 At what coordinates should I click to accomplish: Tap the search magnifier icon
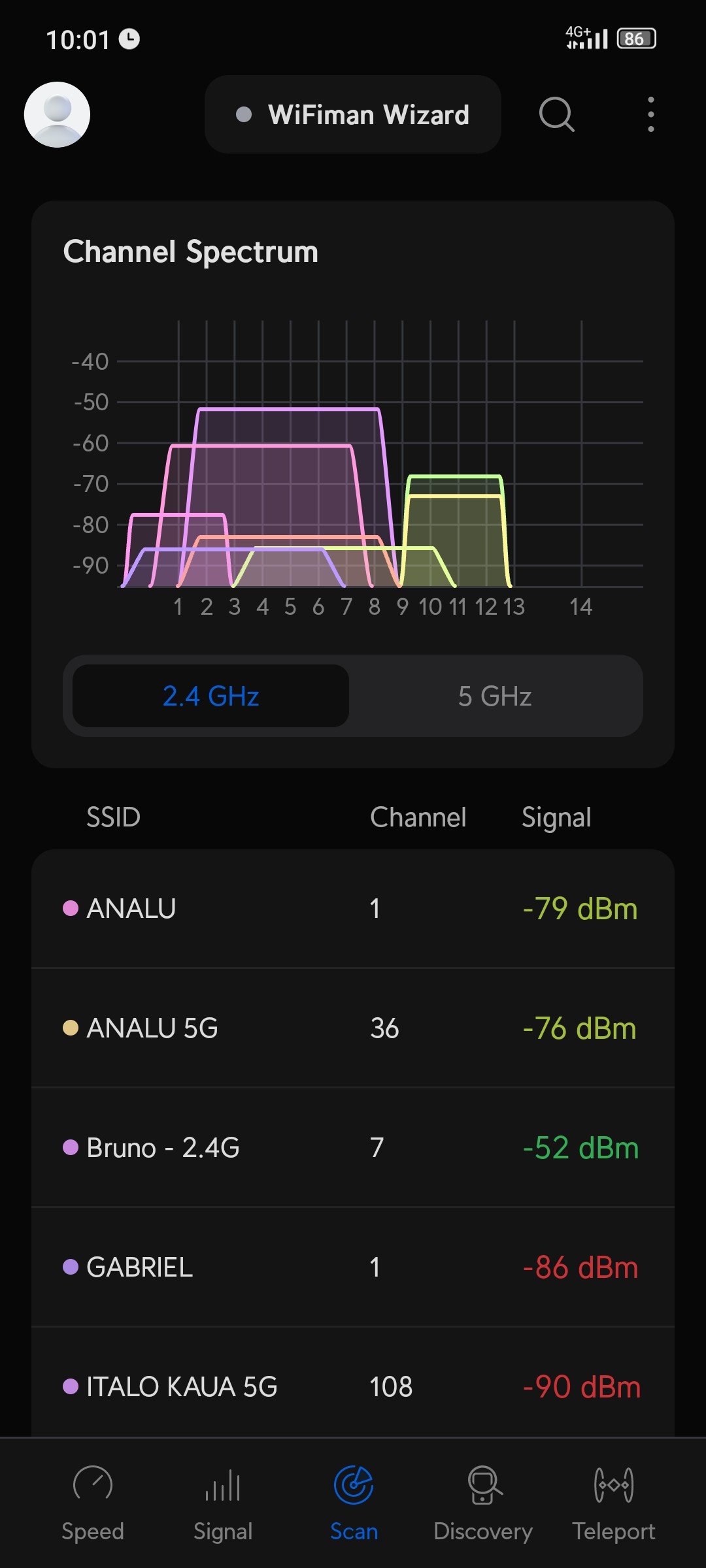[x=556, y=114]
